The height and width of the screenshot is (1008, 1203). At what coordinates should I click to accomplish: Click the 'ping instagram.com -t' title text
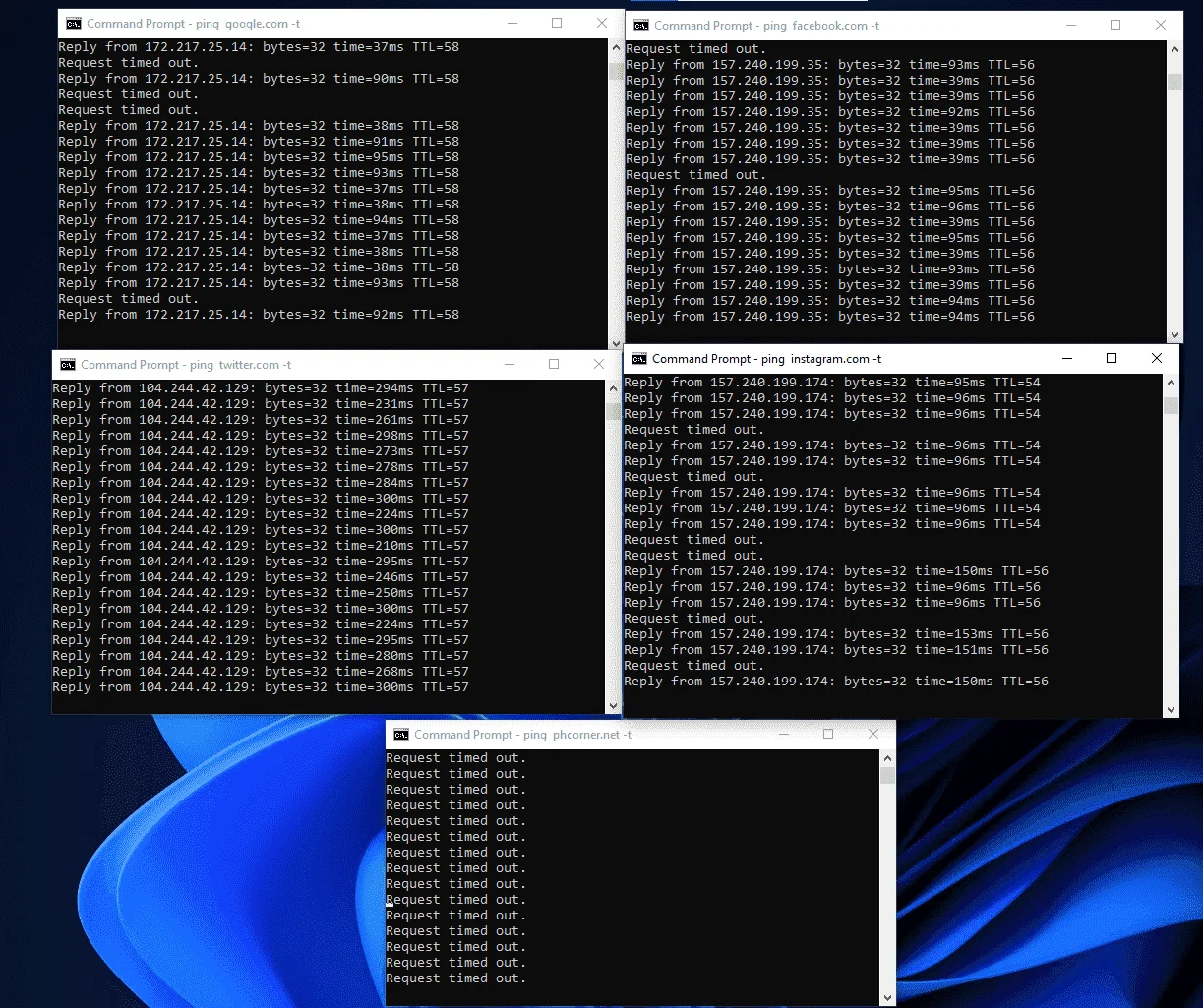[x=821, y=359]
